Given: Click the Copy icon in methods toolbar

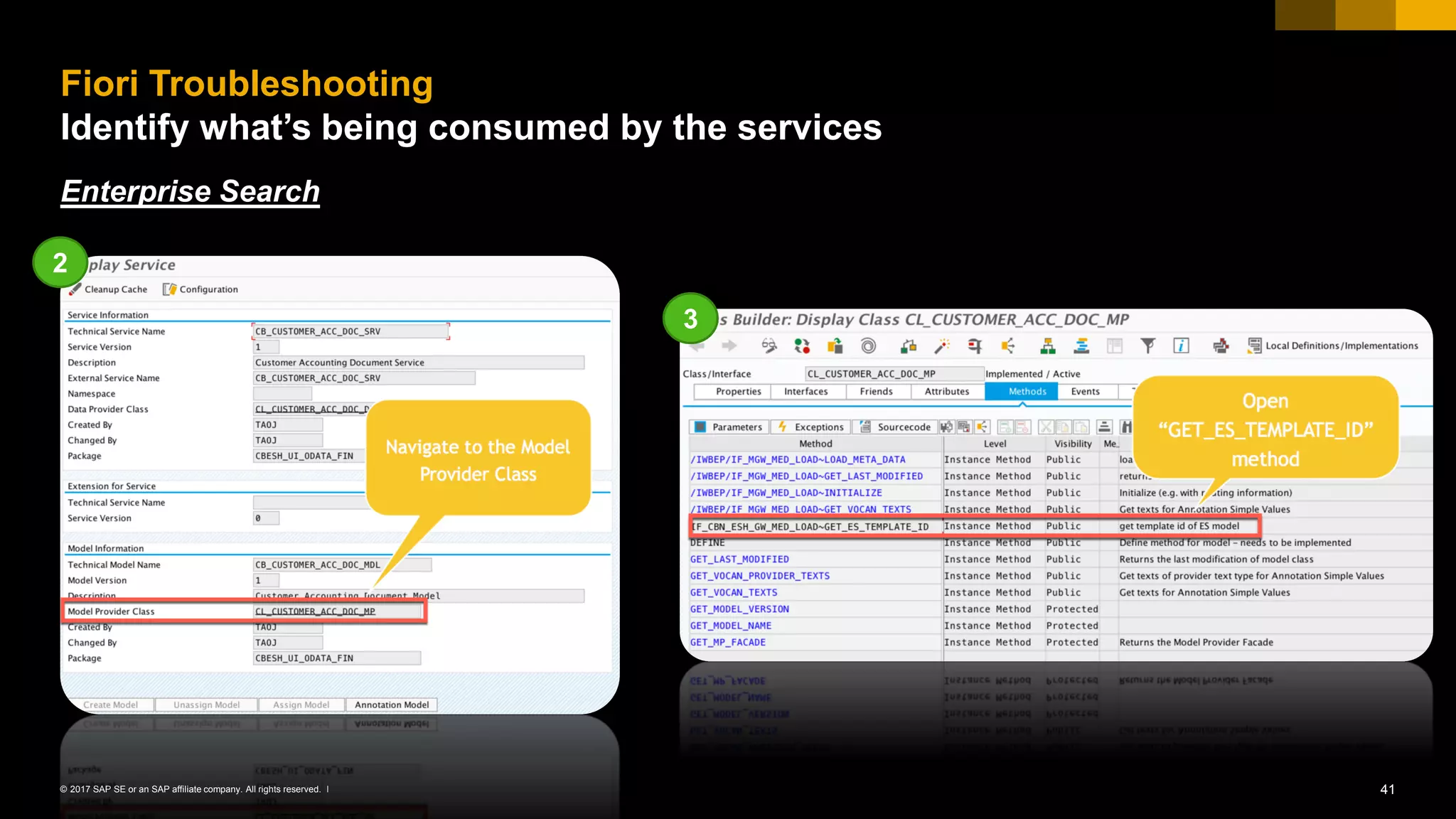Looking at the screenshot, I should point(1064,427).
